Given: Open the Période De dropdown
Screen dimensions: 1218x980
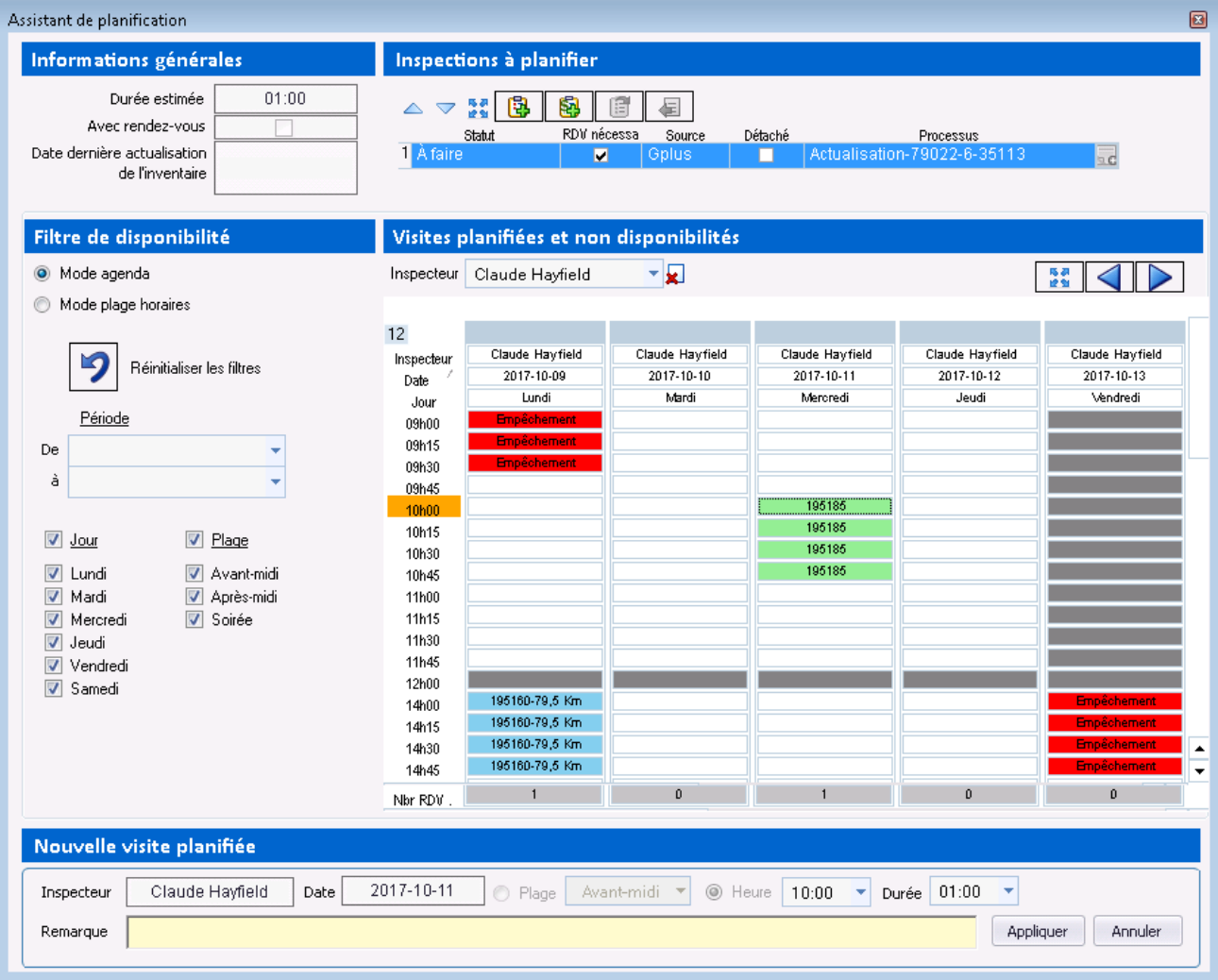Looking at the screenshot, I should tap(275, 450).
